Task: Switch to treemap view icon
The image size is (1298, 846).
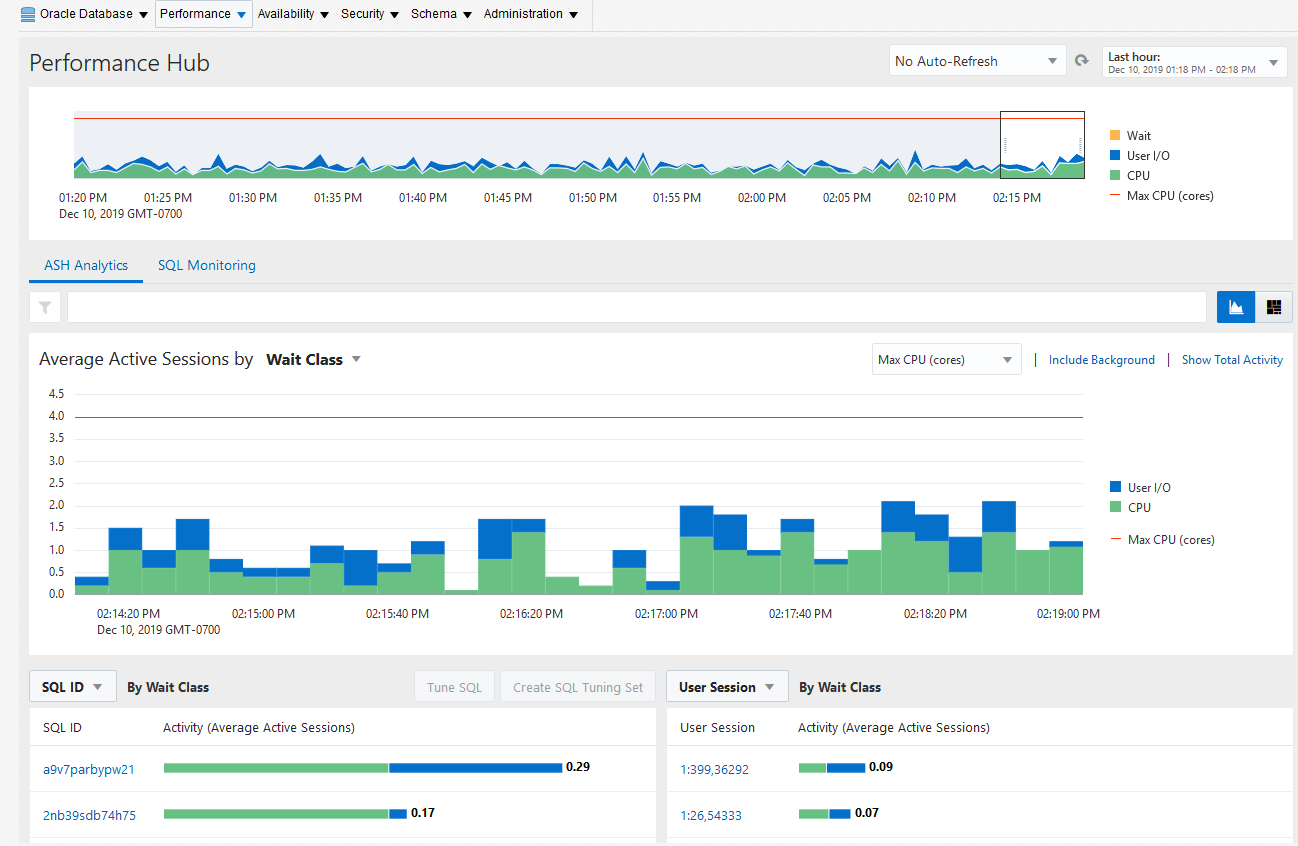Action: 1273,307
